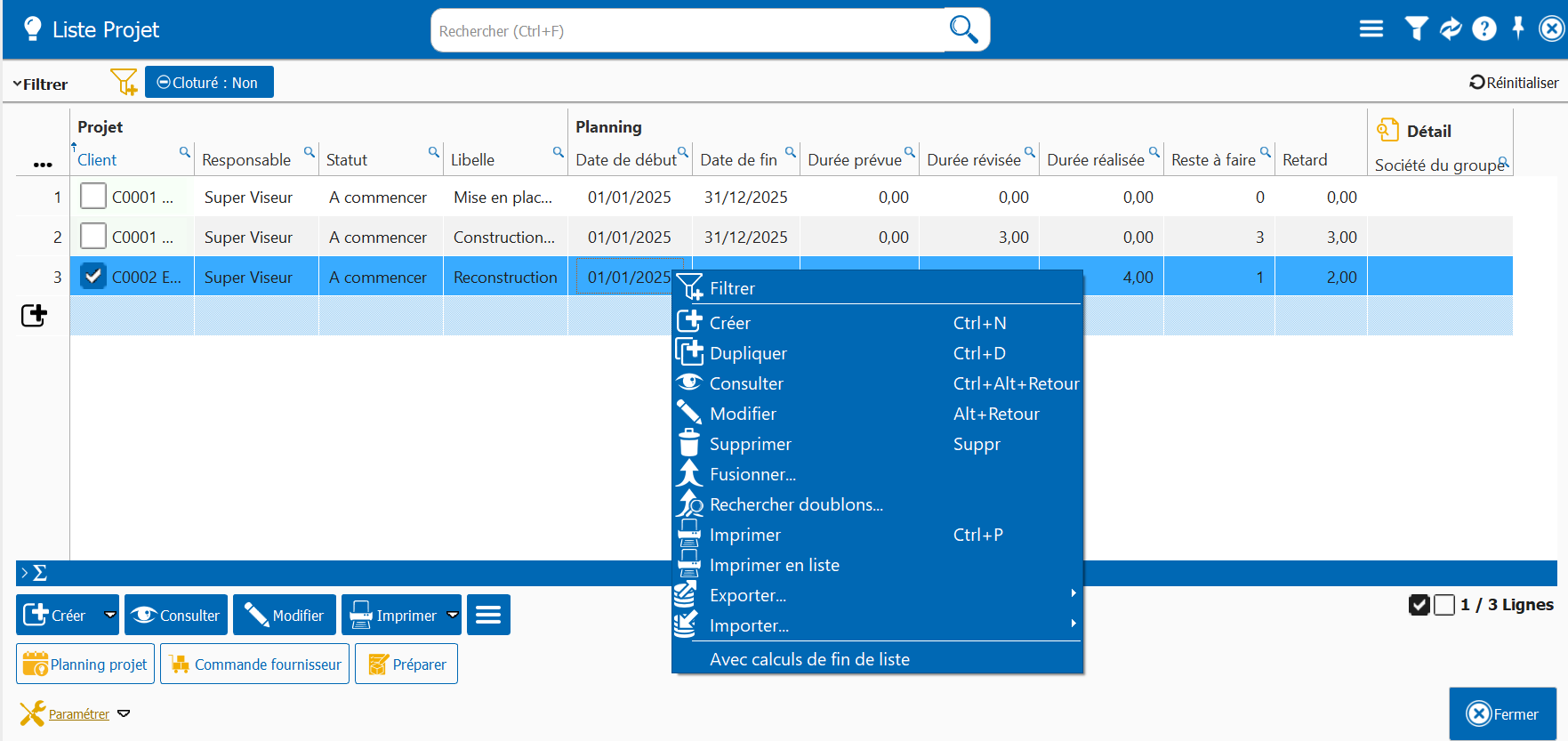Check the checkbox in row 1
The height and width of the screenshot is (741, 1568).
tap(93, 197)
